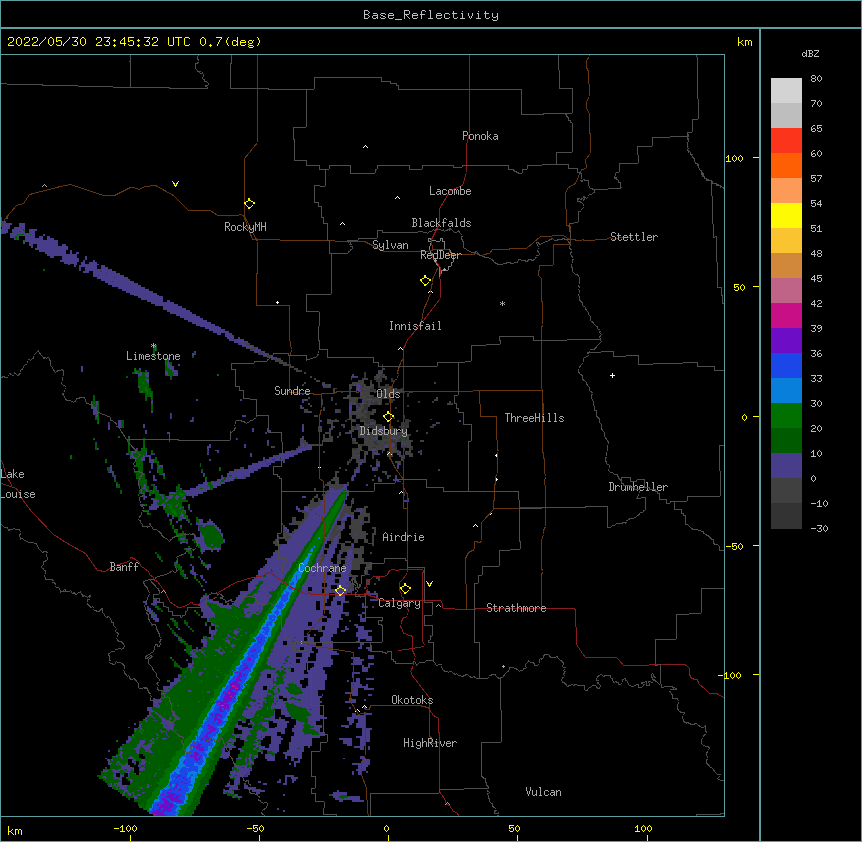Click the Sundre town label
Image resolution: width=862 pixels, height=842 pixels.
[x=292, y=391]
